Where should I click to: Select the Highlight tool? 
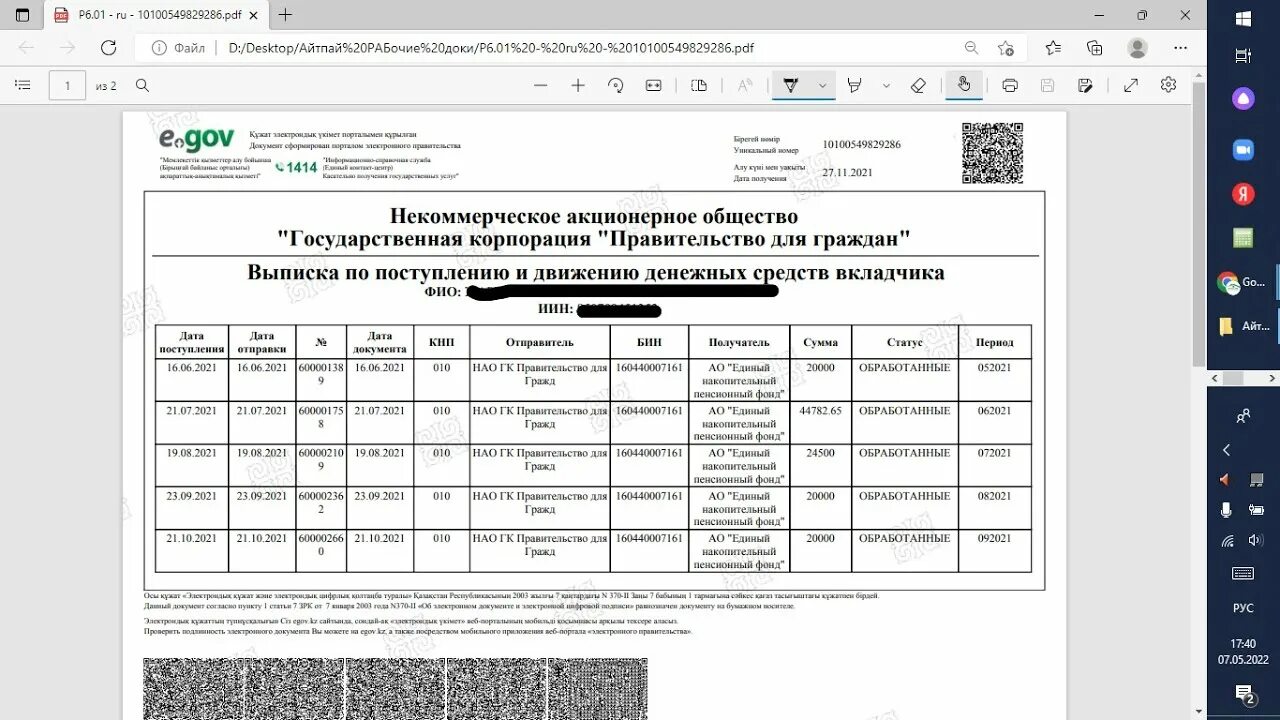tap(854, 85)
